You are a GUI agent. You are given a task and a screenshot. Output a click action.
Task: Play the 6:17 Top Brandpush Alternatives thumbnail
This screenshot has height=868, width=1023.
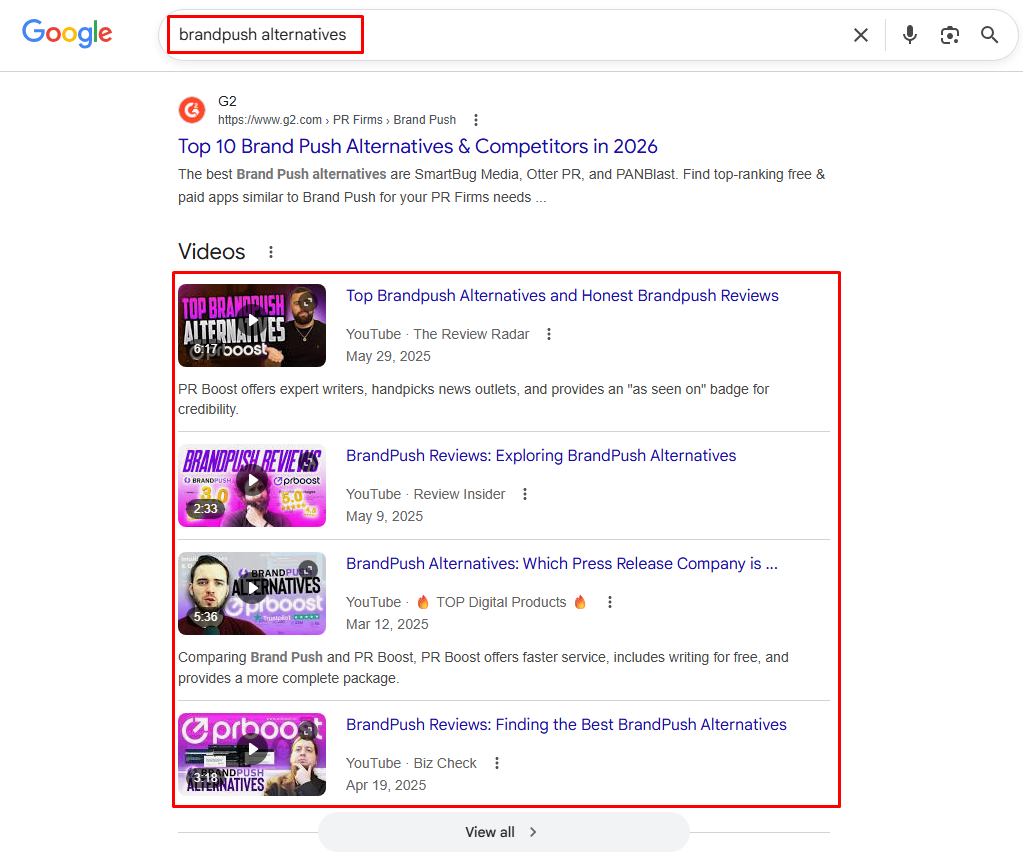[252, 325]
